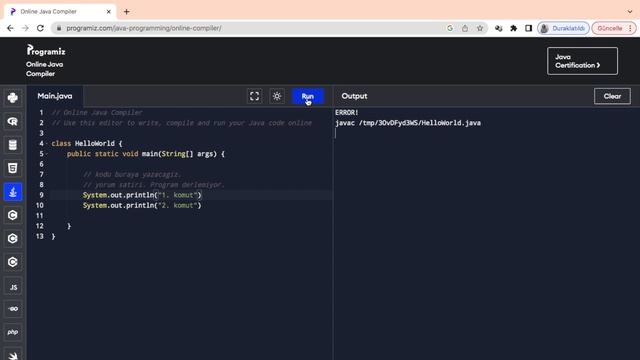Place cursor on 'class HelloWorld {' line
This screenshot has height=360, width=640.
pos(87,144)
